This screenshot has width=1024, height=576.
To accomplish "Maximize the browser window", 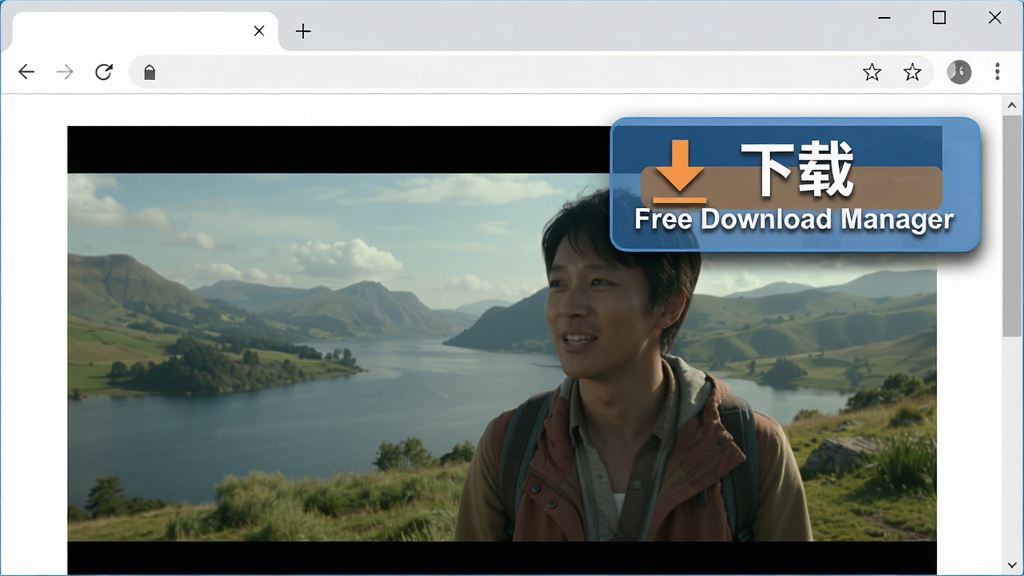I will pyautogui.click(x=939, y=18).
